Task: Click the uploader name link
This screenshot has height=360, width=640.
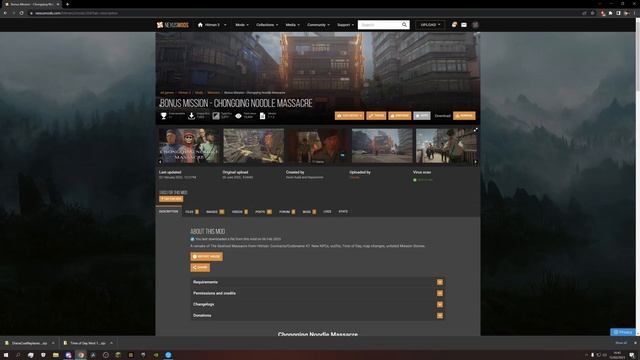Action: click(354, 178)
